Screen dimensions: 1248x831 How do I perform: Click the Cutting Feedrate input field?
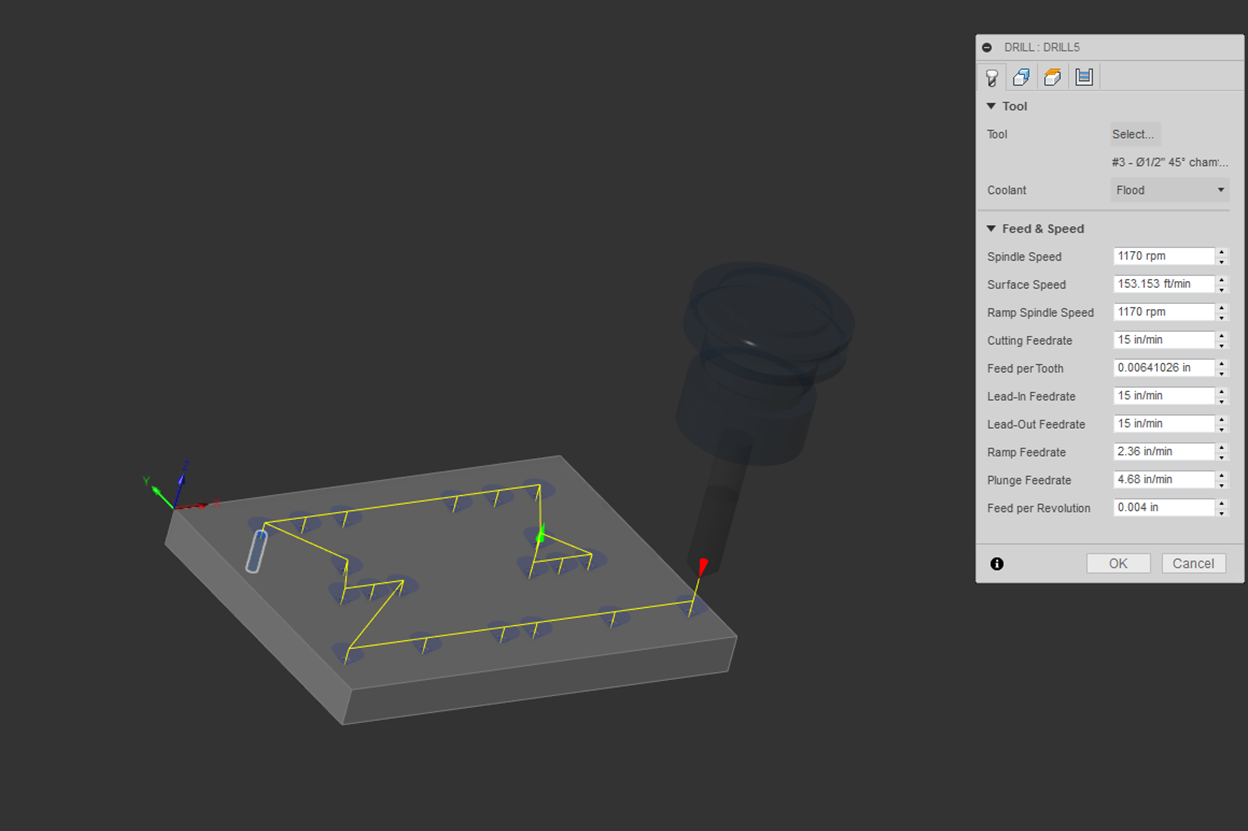(1163, 340)
